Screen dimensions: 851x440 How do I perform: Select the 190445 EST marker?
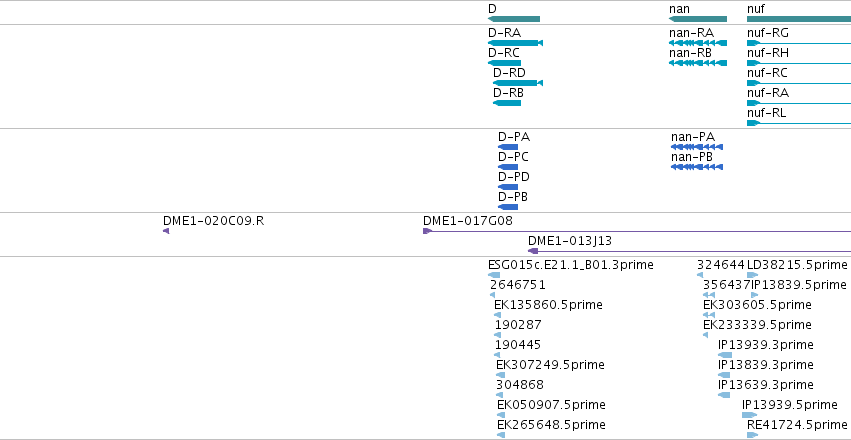tap(497, 355)
